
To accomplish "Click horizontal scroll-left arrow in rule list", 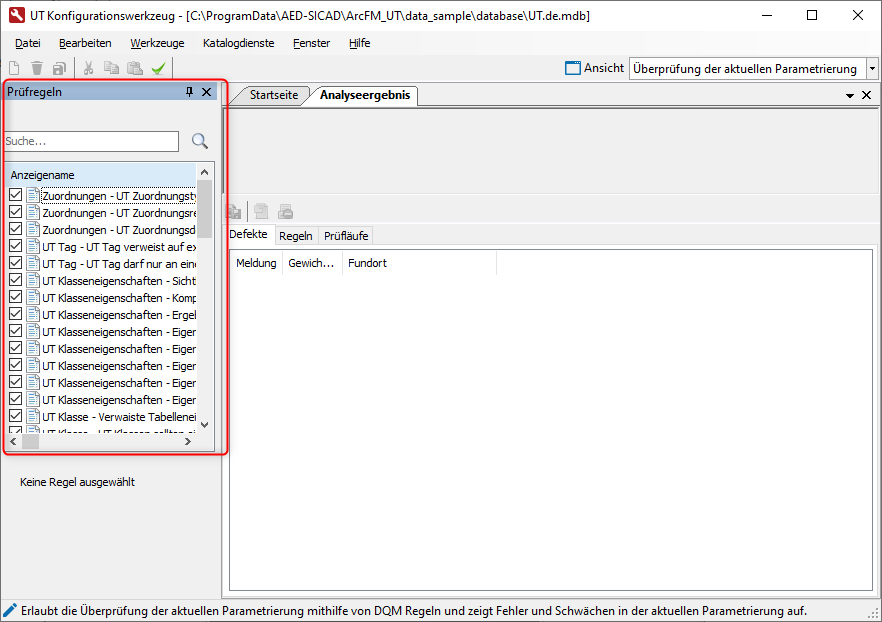I will click(x=14, y=442).
